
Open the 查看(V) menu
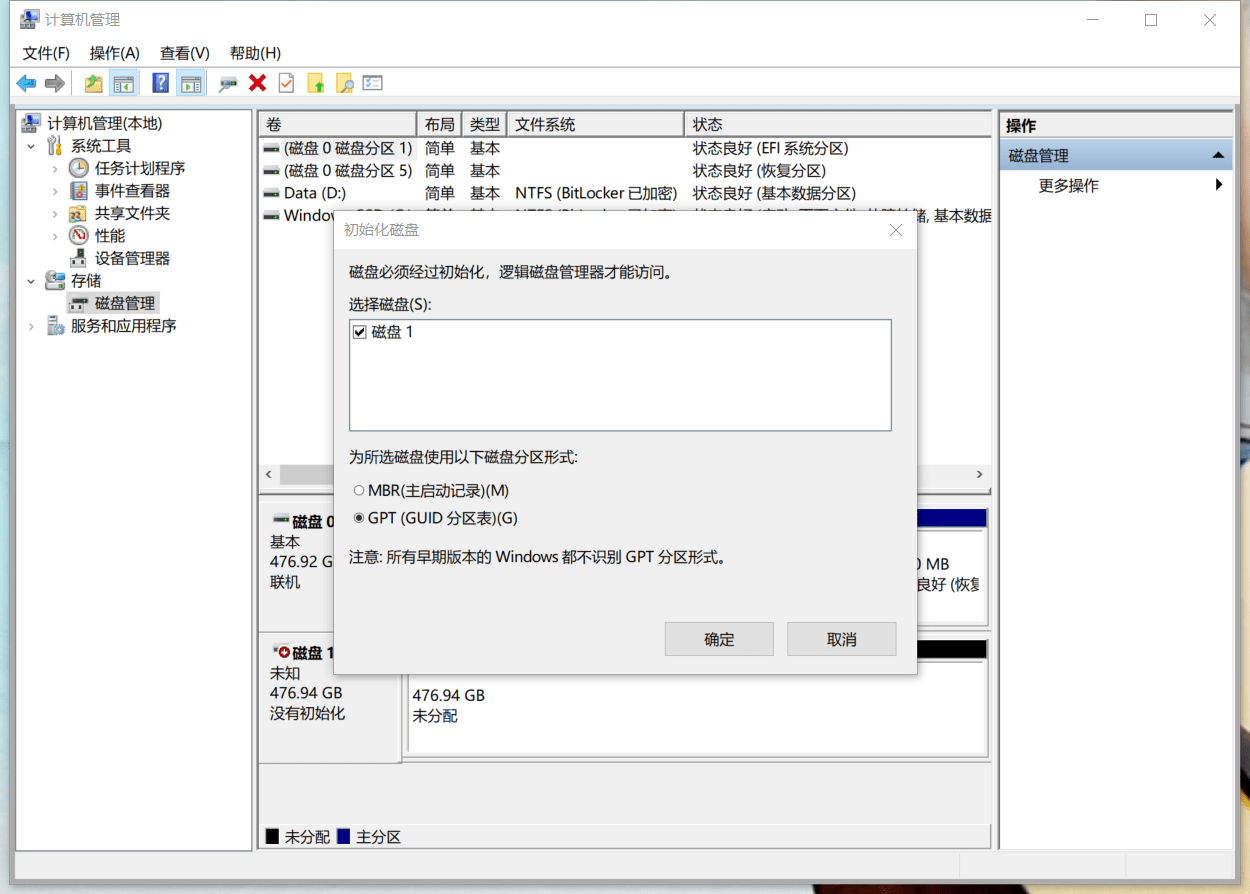click(184, 53)
